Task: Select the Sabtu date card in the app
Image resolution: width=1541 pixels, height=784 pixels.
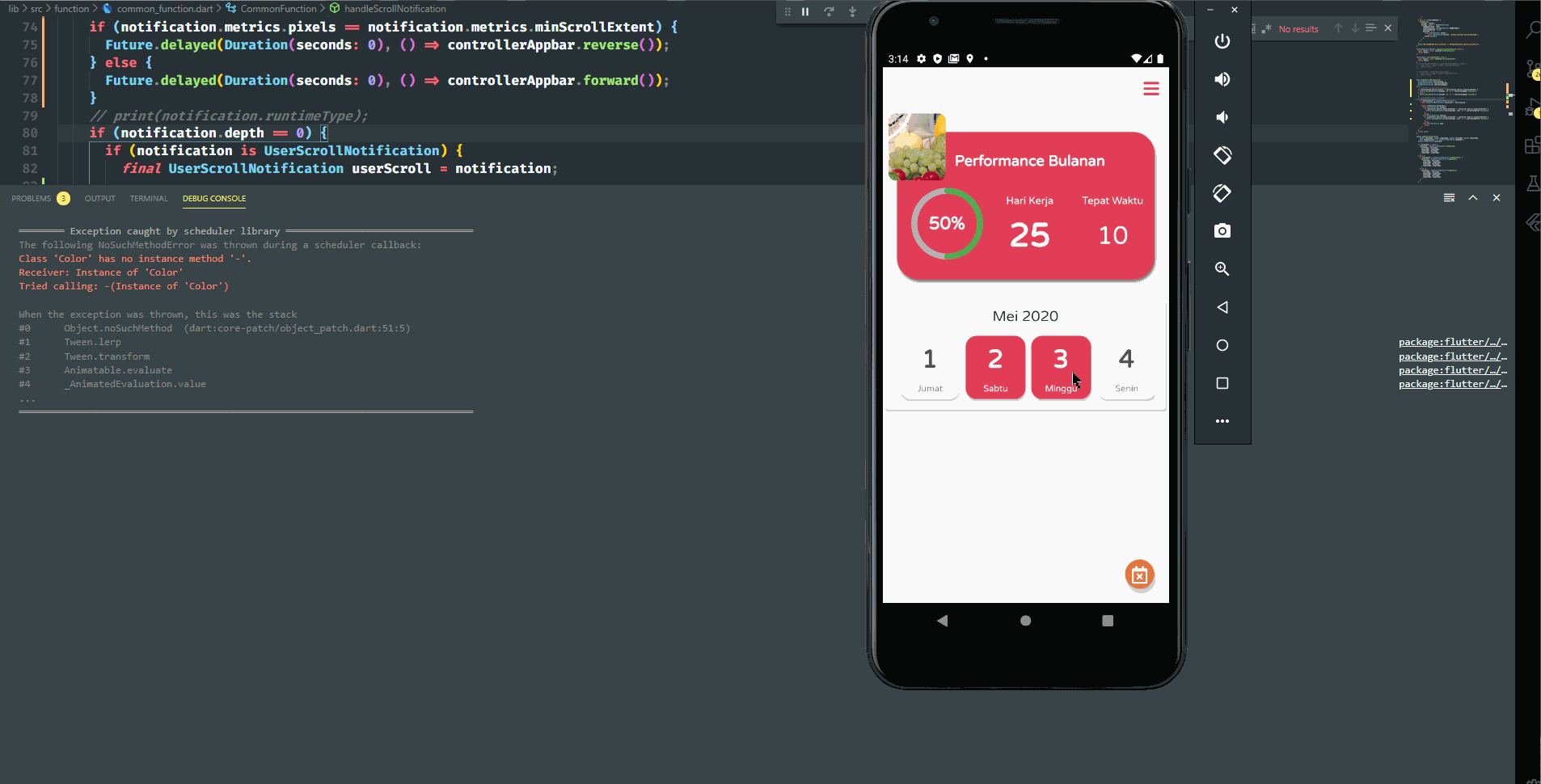Action: pyautogui.click(x=994, y=367)
